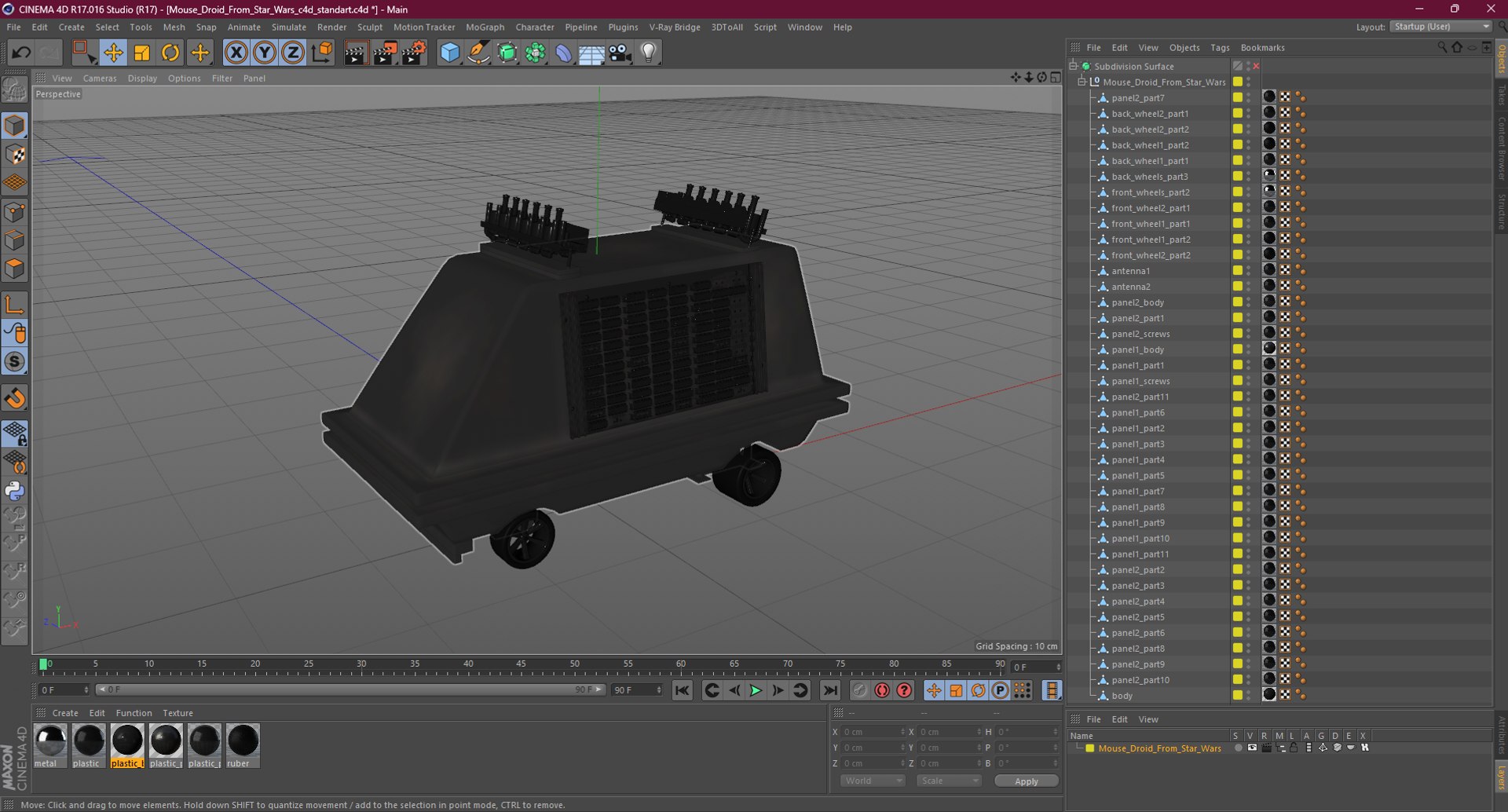Screen dimensions: 1508x812
Task: Open the Objects vertical side tab
Action: coord(1501,59)
